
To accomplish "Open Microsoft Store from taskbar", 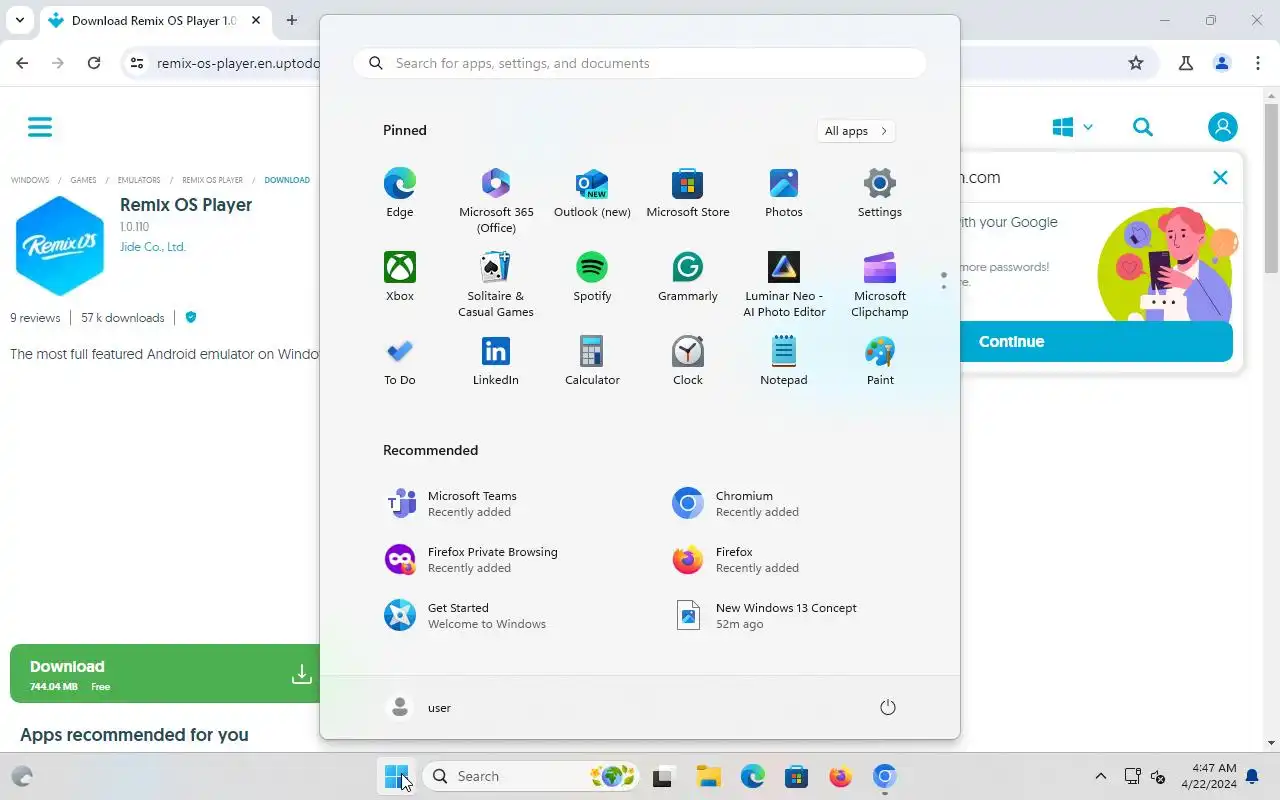I will (x=796, y=776).
